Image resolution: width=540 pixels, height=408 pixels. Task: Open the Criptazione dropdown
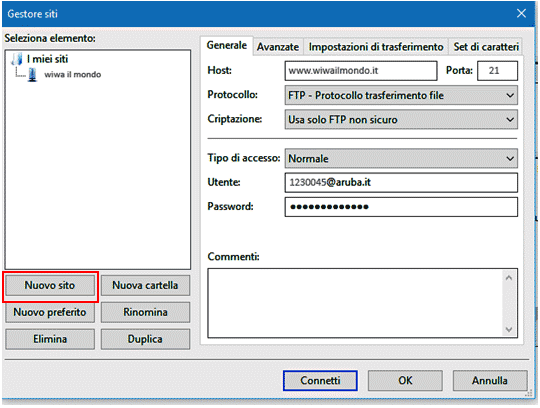pyautogui.click(x=401, y=119)
